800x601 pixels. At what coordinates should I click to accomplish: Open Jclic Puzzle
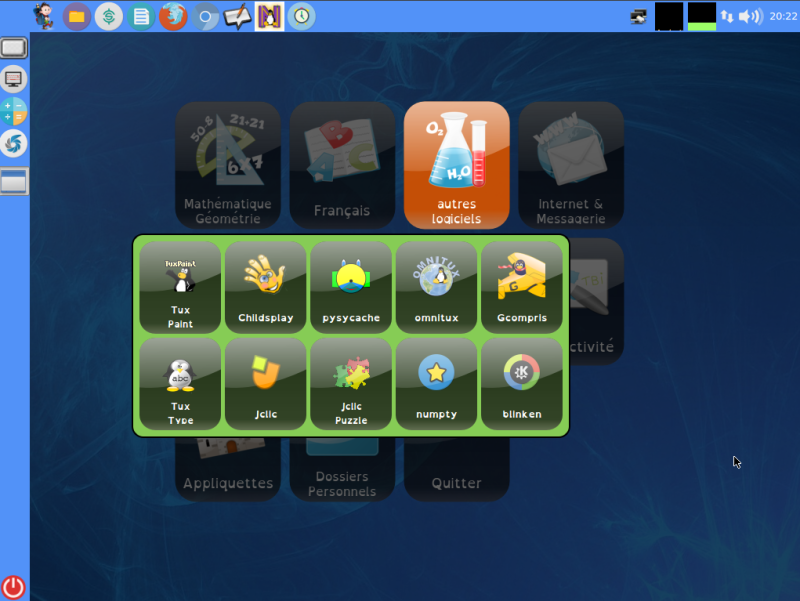coord(351,384)
